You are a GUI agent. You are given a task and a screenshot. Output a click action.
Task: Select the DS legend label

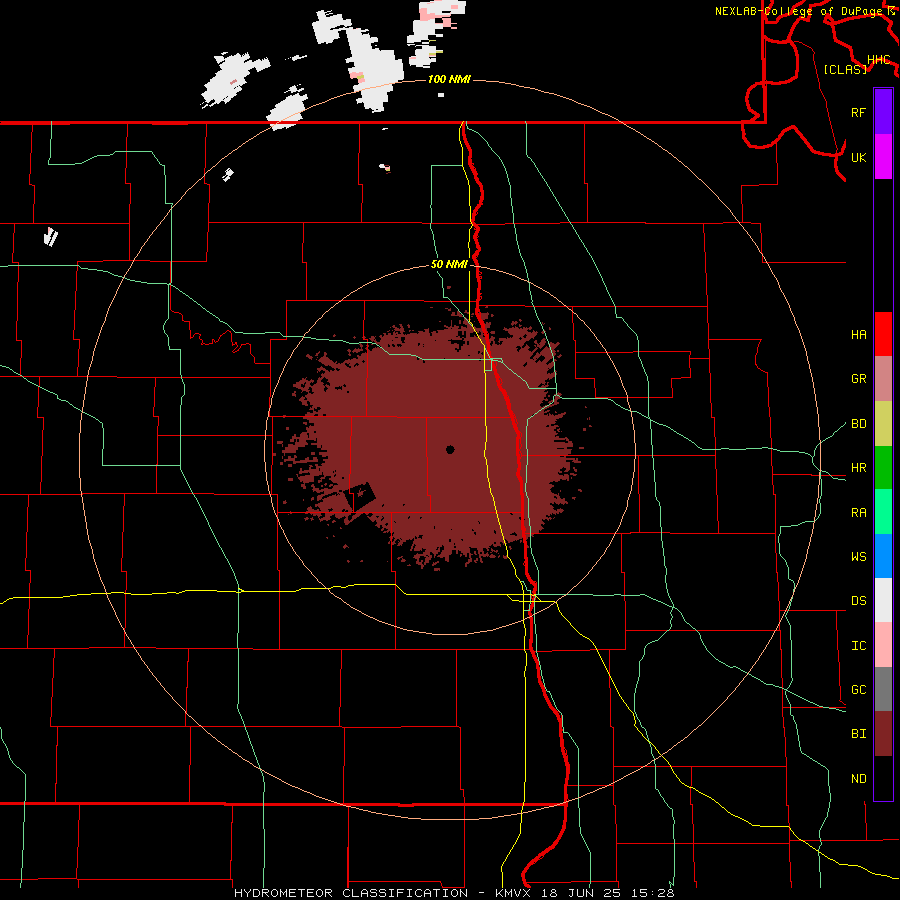pyautogui.click(x=858, y=601)
